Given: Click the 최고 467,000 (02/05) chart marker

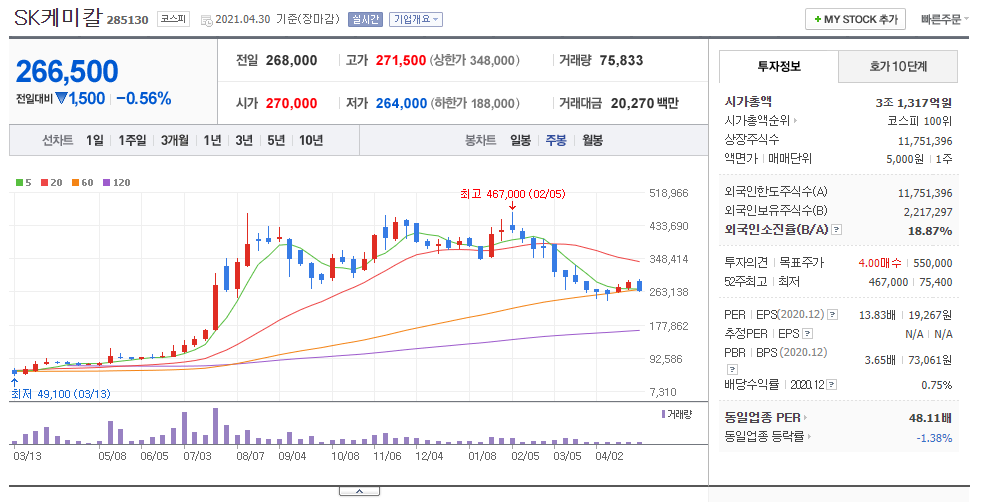Looking at the screenshot, I should 512,194.
